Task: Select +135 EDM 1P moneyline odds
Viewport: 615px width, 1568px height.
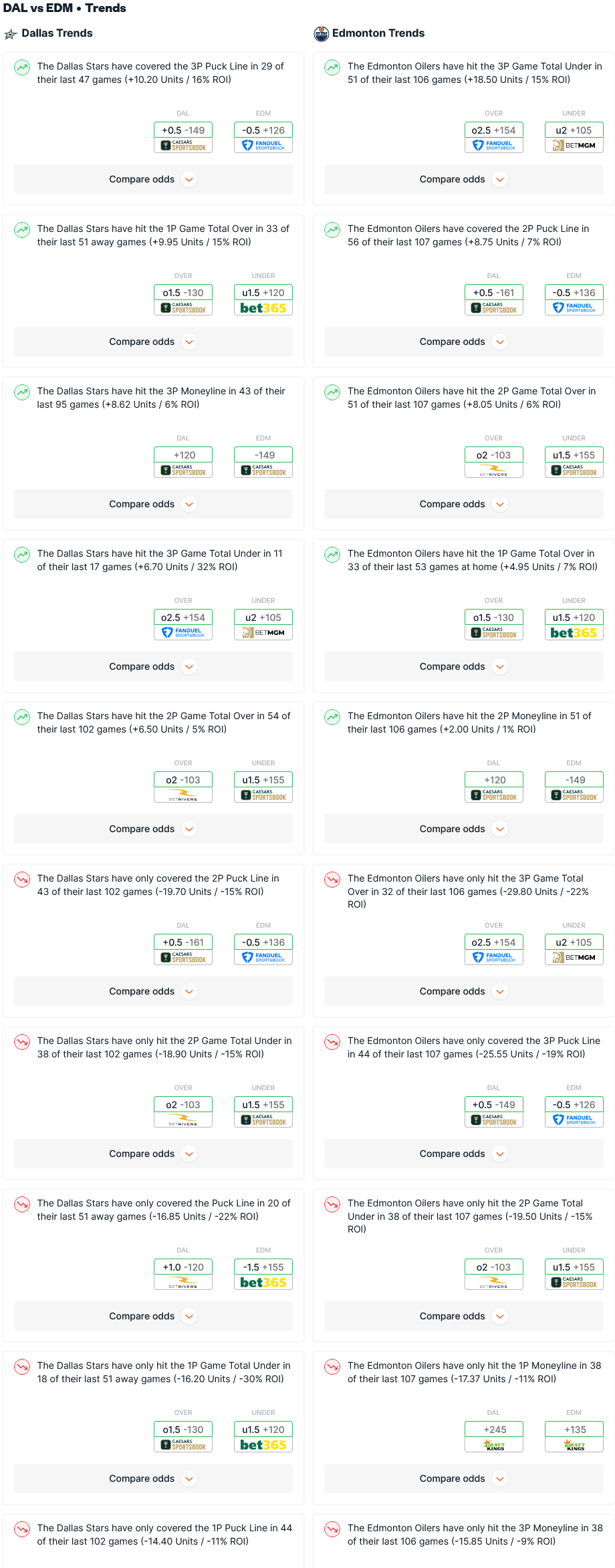Action: pyautogui.click(x=574, y=1430)
